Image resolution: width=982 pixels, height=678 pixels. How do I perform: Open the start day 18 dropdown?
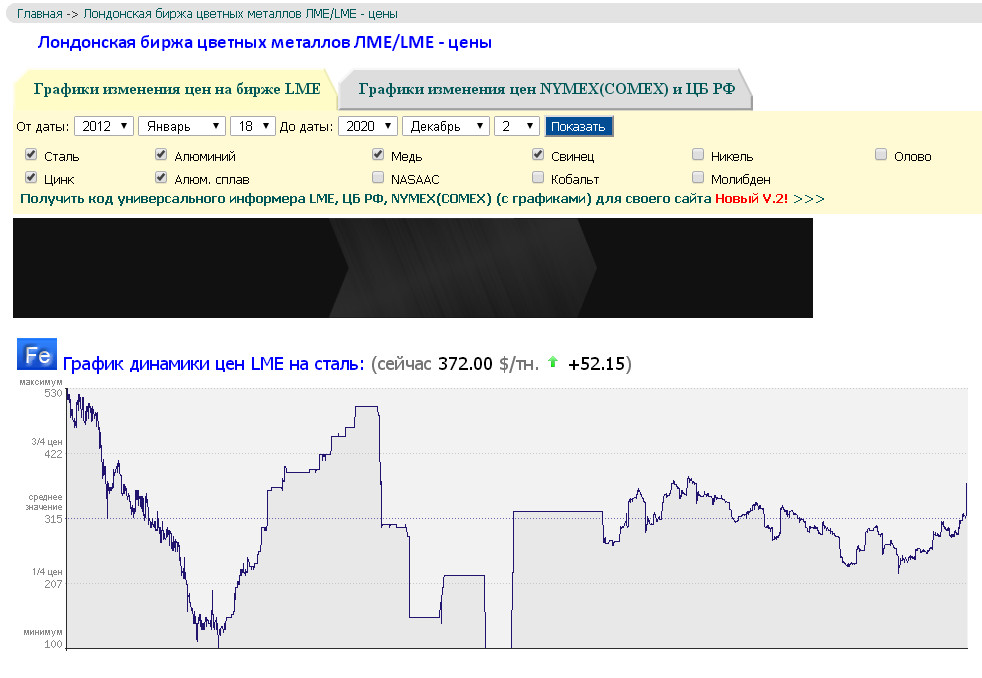click(x=252, y=126)
